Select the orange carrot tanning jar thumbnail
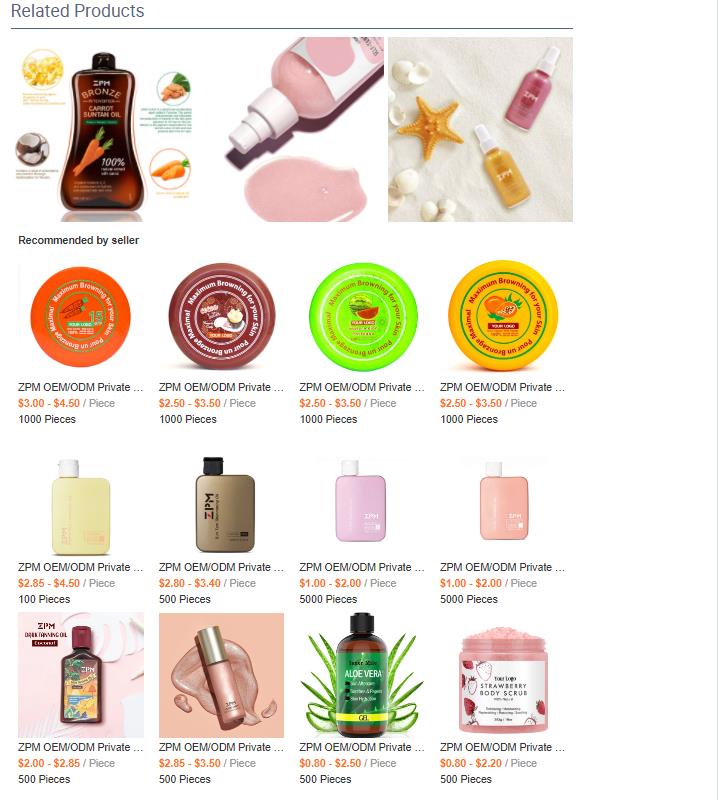Screen dimensions: 718x800 [x=81, y=316]
